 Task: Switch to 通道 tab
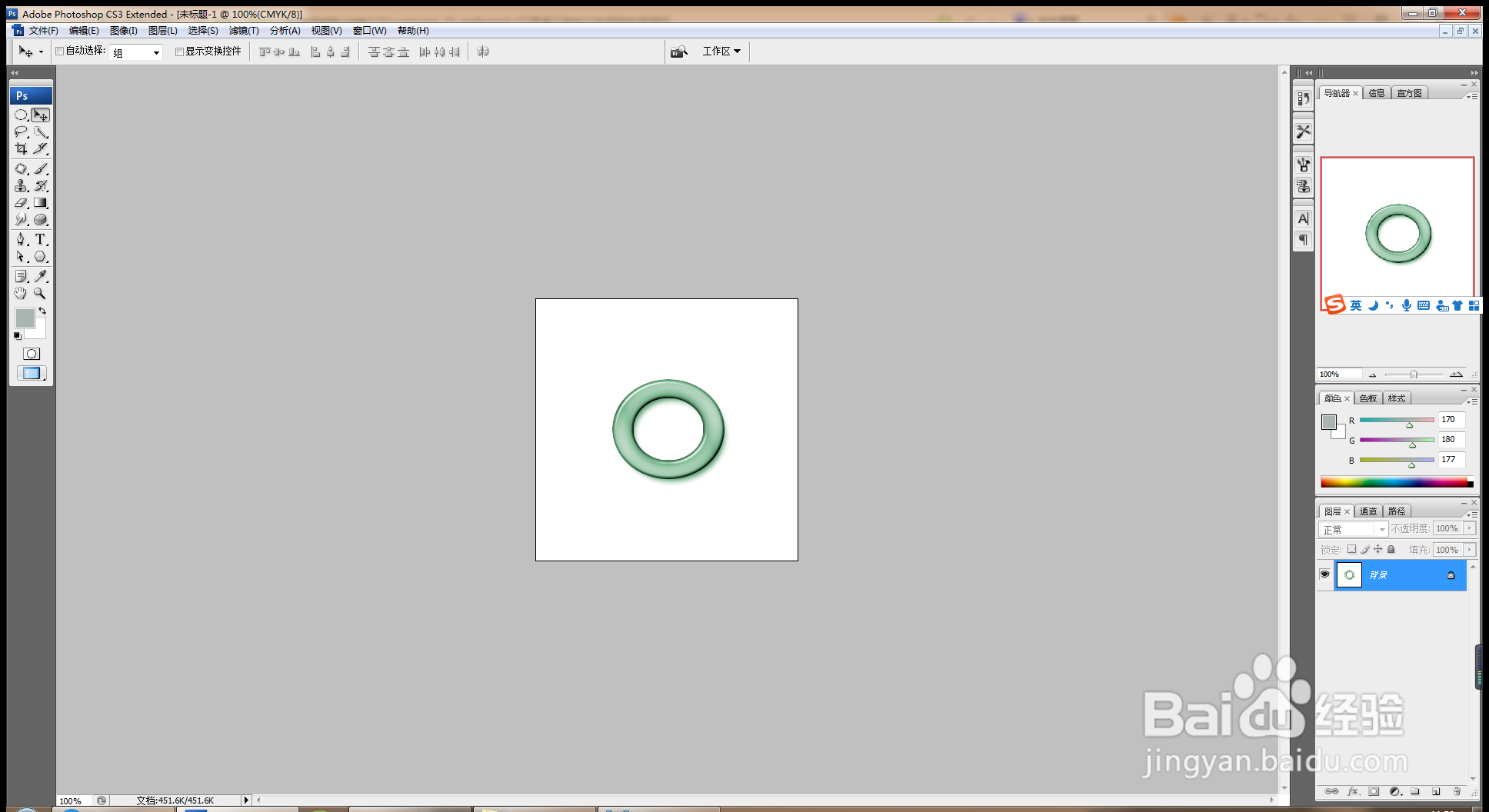[1368, 511]
